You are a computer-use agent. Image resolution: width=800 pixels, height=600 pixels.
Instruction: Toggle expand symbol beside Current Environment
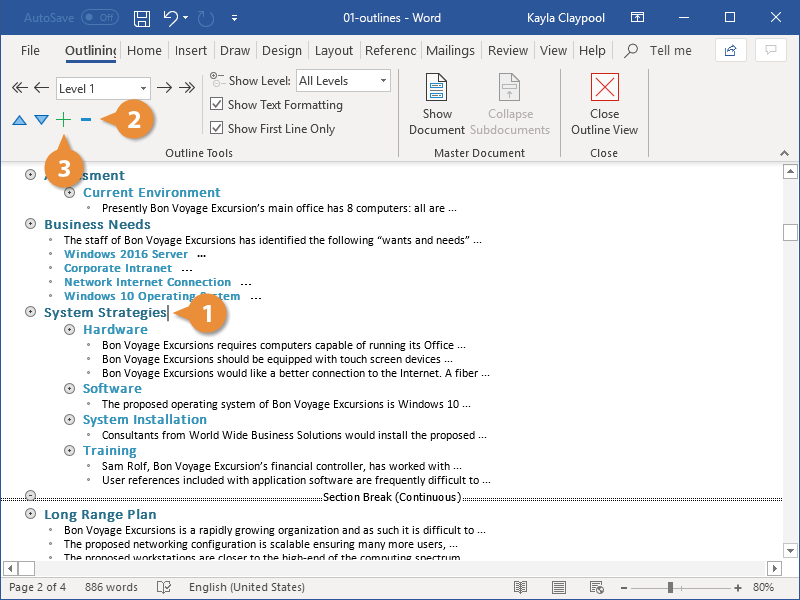(69, 193)
